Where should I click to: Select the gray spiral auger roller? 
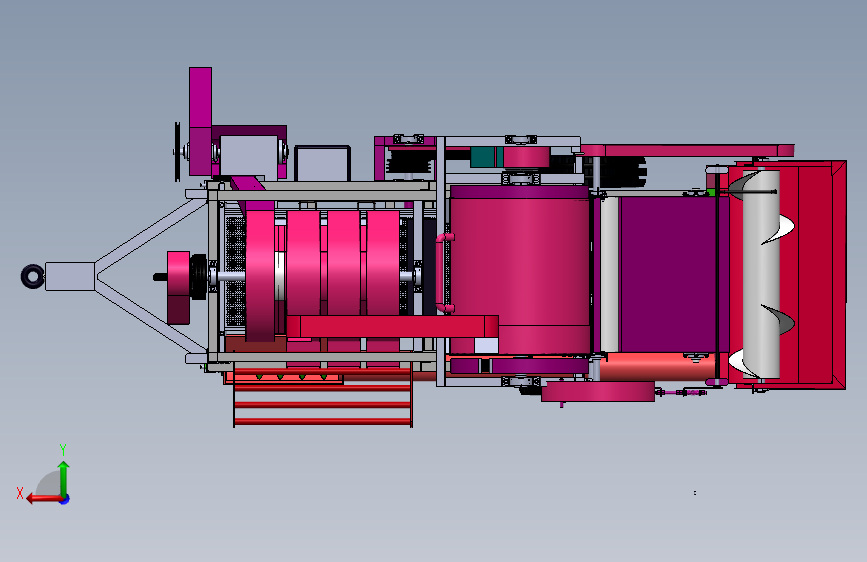(762, 275)
